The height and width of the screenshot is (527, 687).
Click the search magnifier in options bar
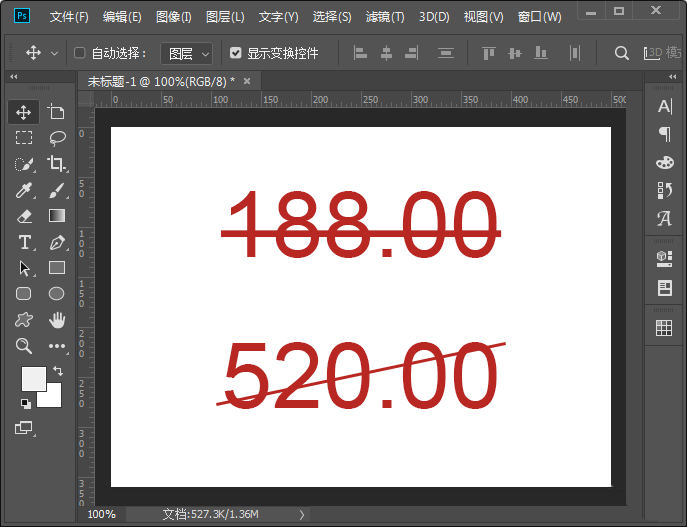[621, 53]
